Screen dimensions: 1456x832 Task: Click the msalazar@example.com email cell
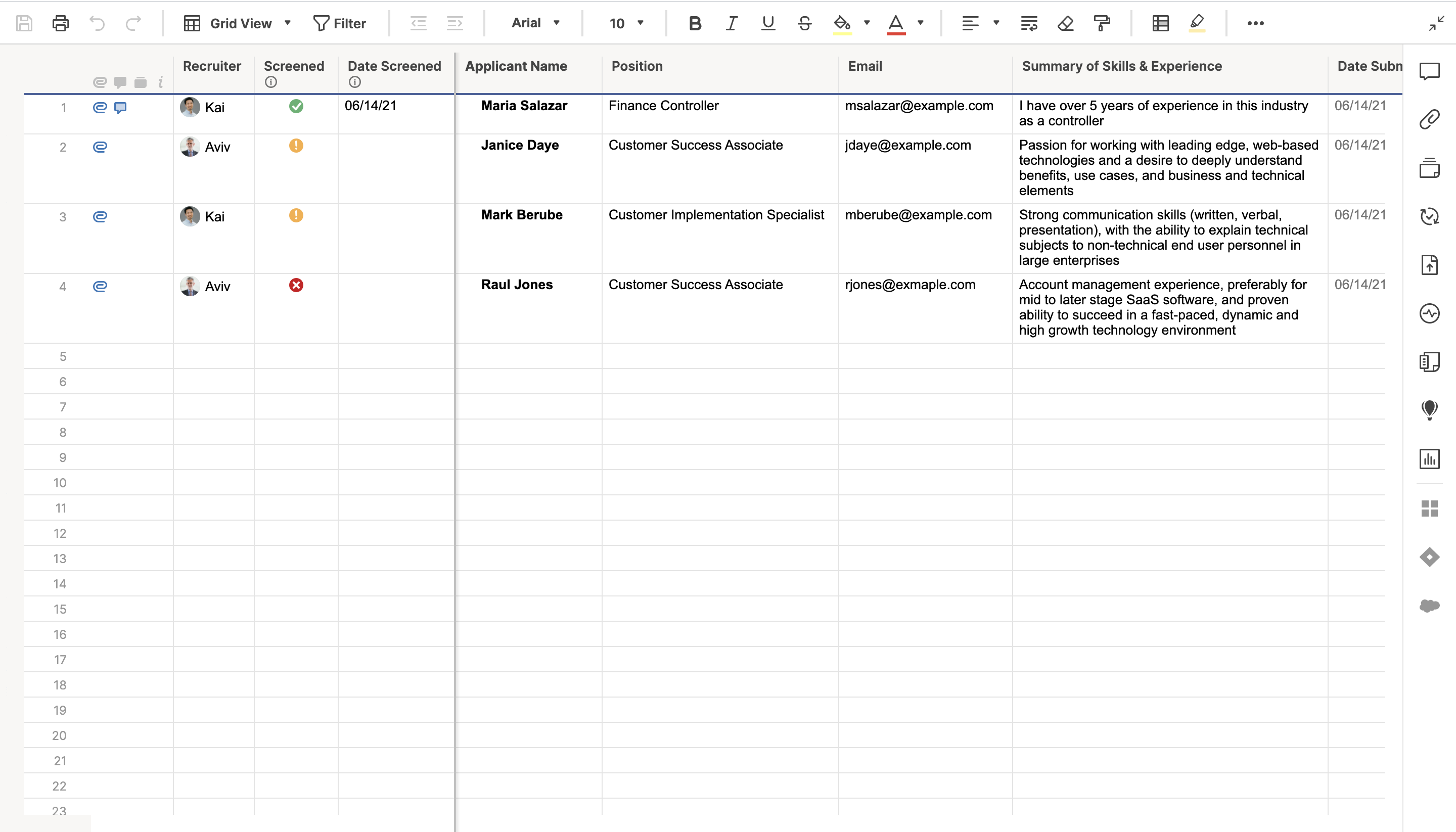919,106
